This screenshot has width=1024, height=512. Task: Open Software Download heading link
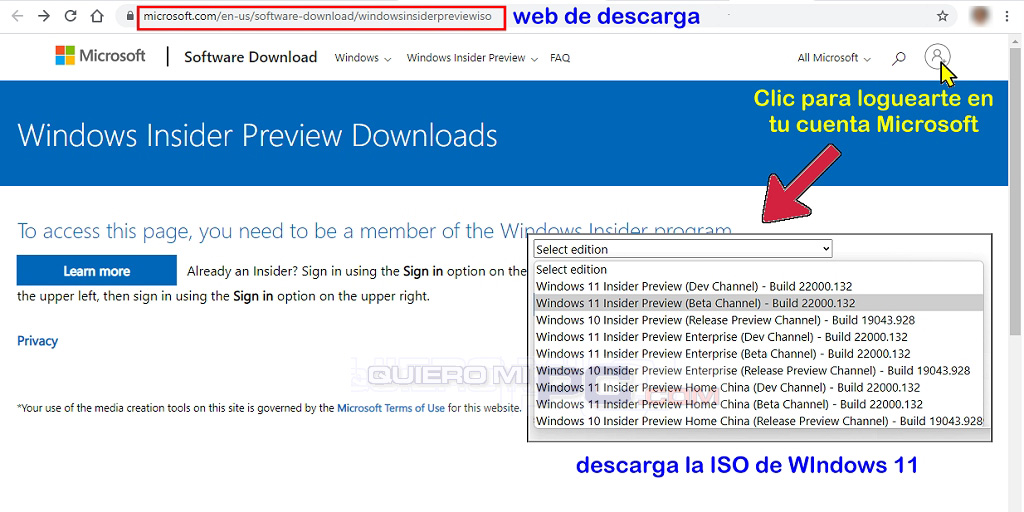(x=251, y=57)
